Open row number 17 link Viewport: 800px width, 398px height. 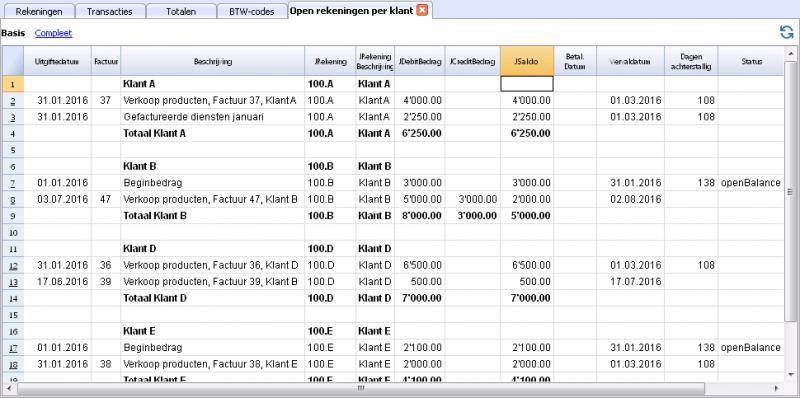pyautogui.click(x=13, y=348)
